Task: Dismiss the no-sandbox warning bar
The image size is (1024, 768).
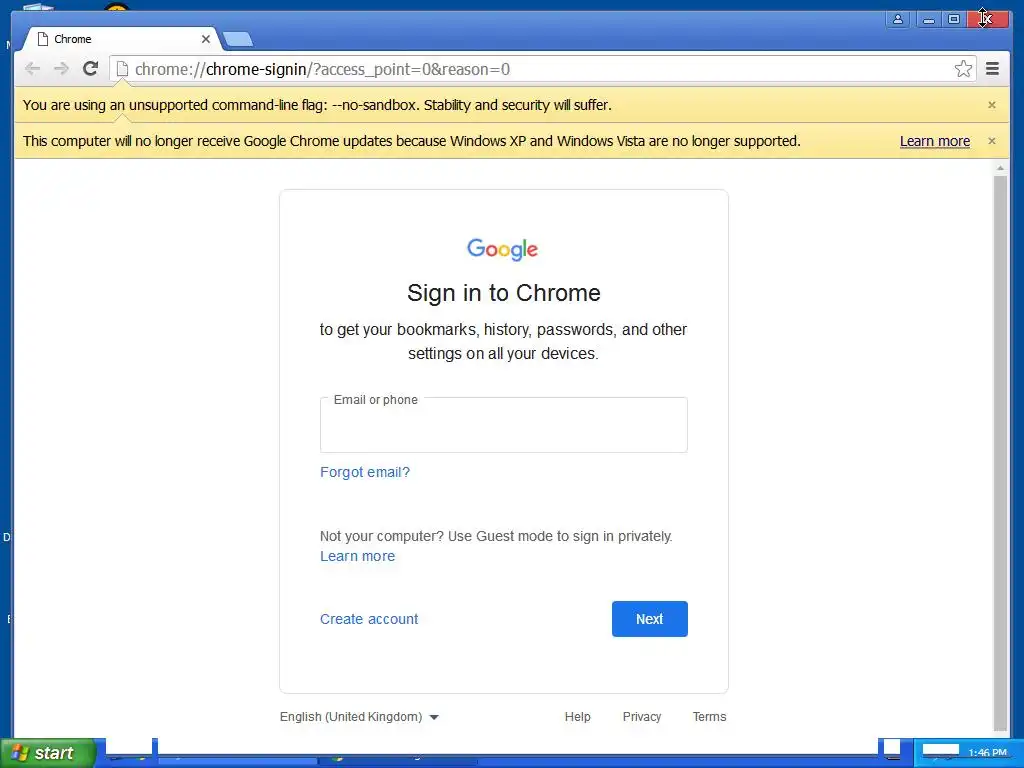Action: tap(991, 105)
